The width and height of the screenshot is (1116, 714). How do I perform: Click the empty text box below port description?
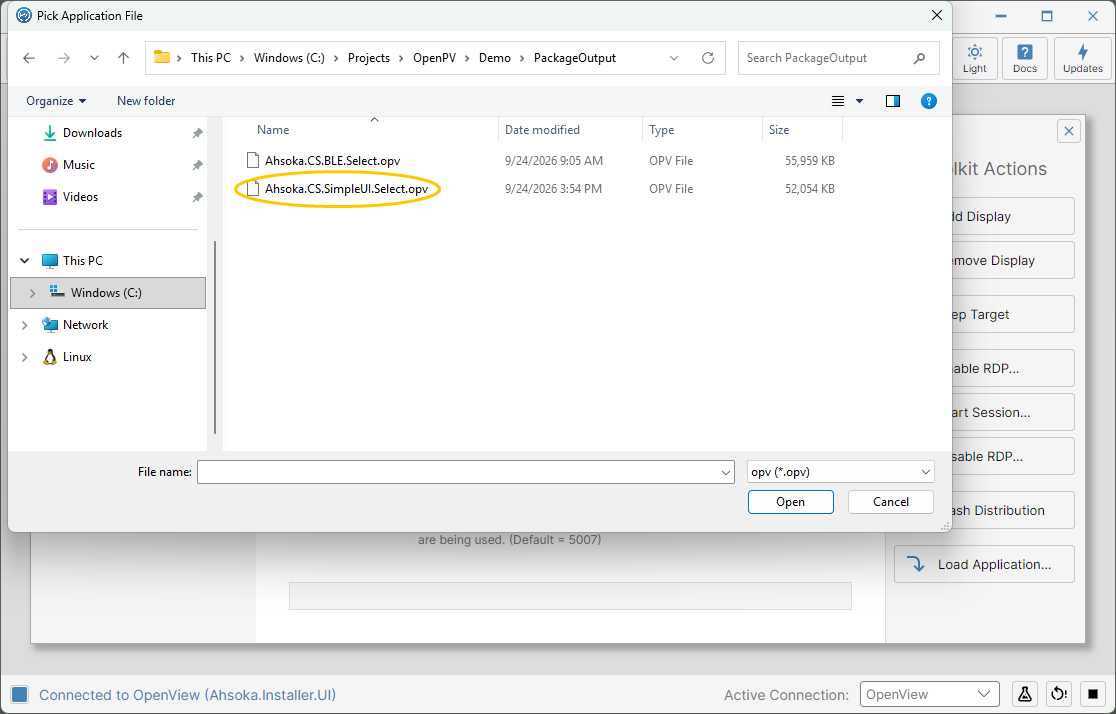(570, 596)
